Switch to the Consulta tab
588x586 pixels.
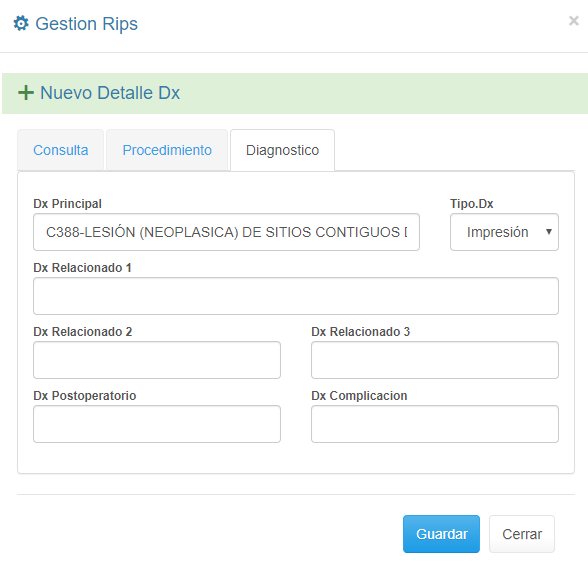(x=61, y=150)
